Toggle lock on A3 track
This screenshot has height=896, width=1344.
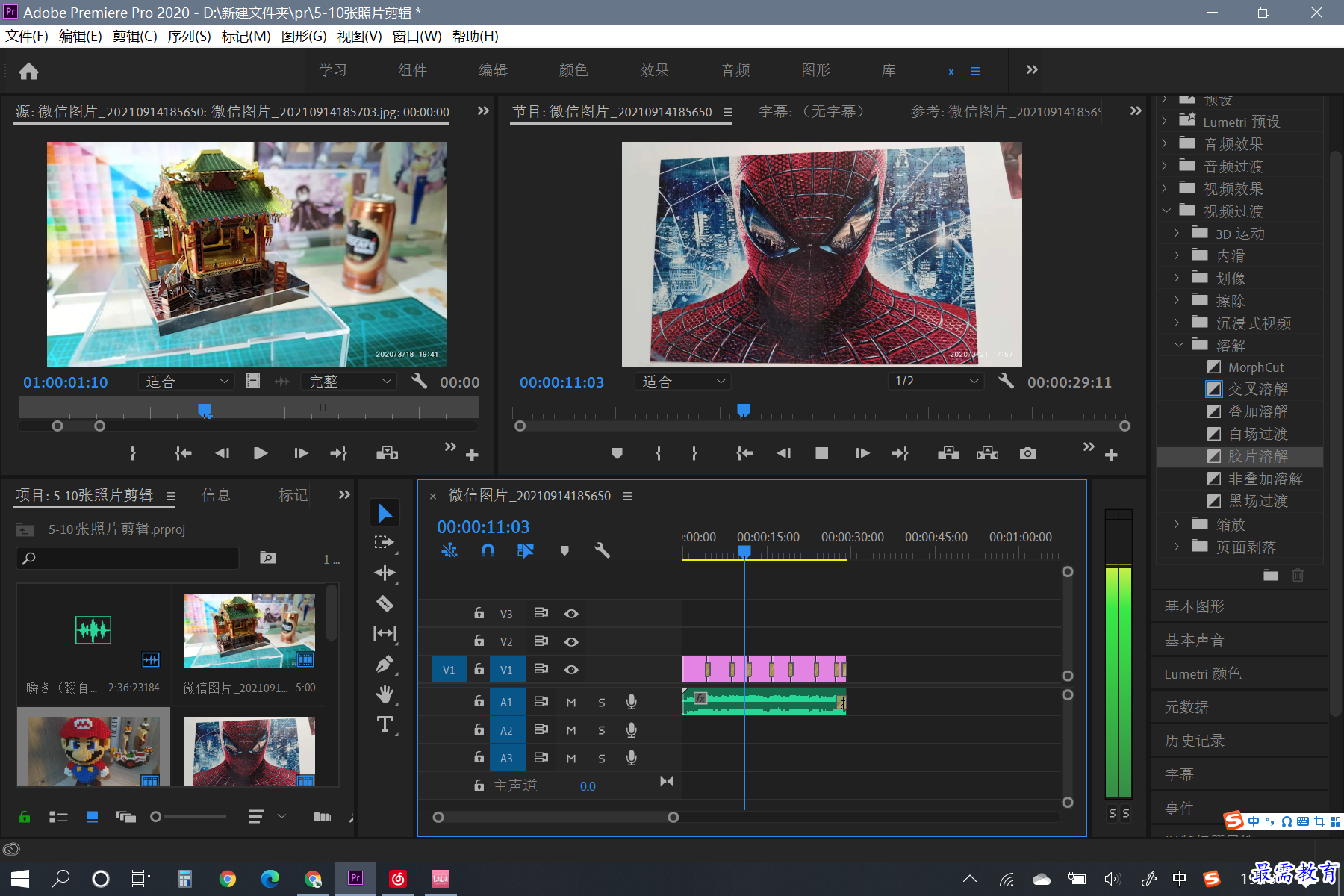click(x=479, y=757)
